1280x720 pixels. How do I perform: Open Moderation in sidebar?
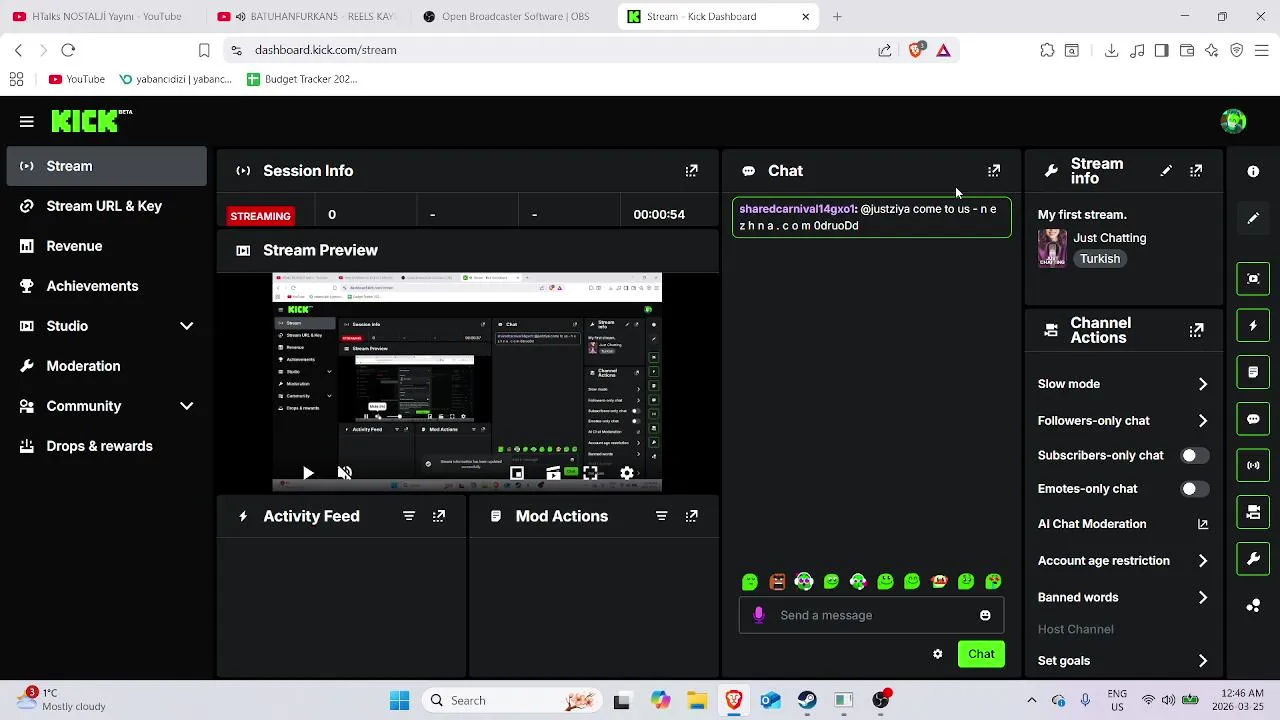pyautogui.click(x=106, y=366)
